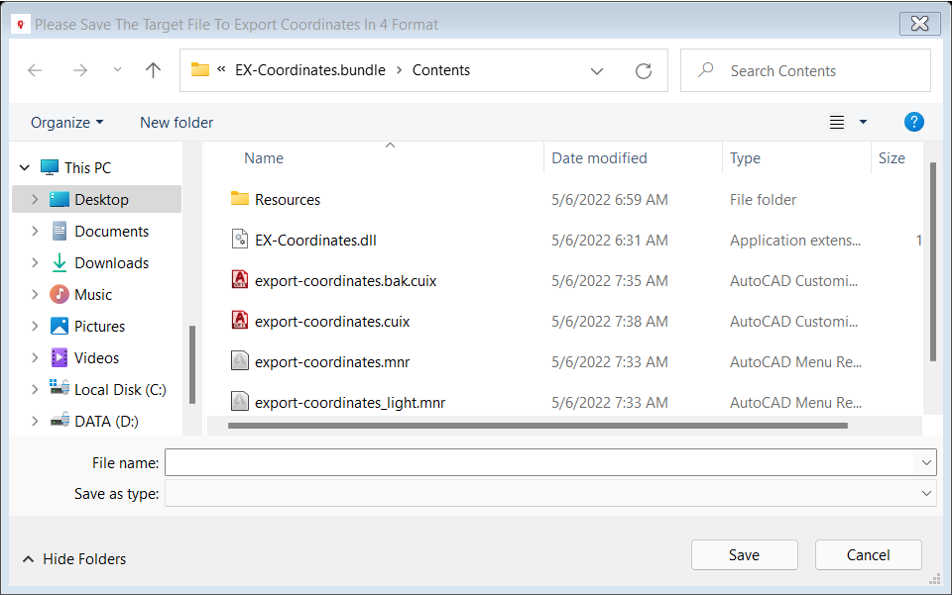Click the Downloads arrow icon in sidebar

tap(59, 263)
